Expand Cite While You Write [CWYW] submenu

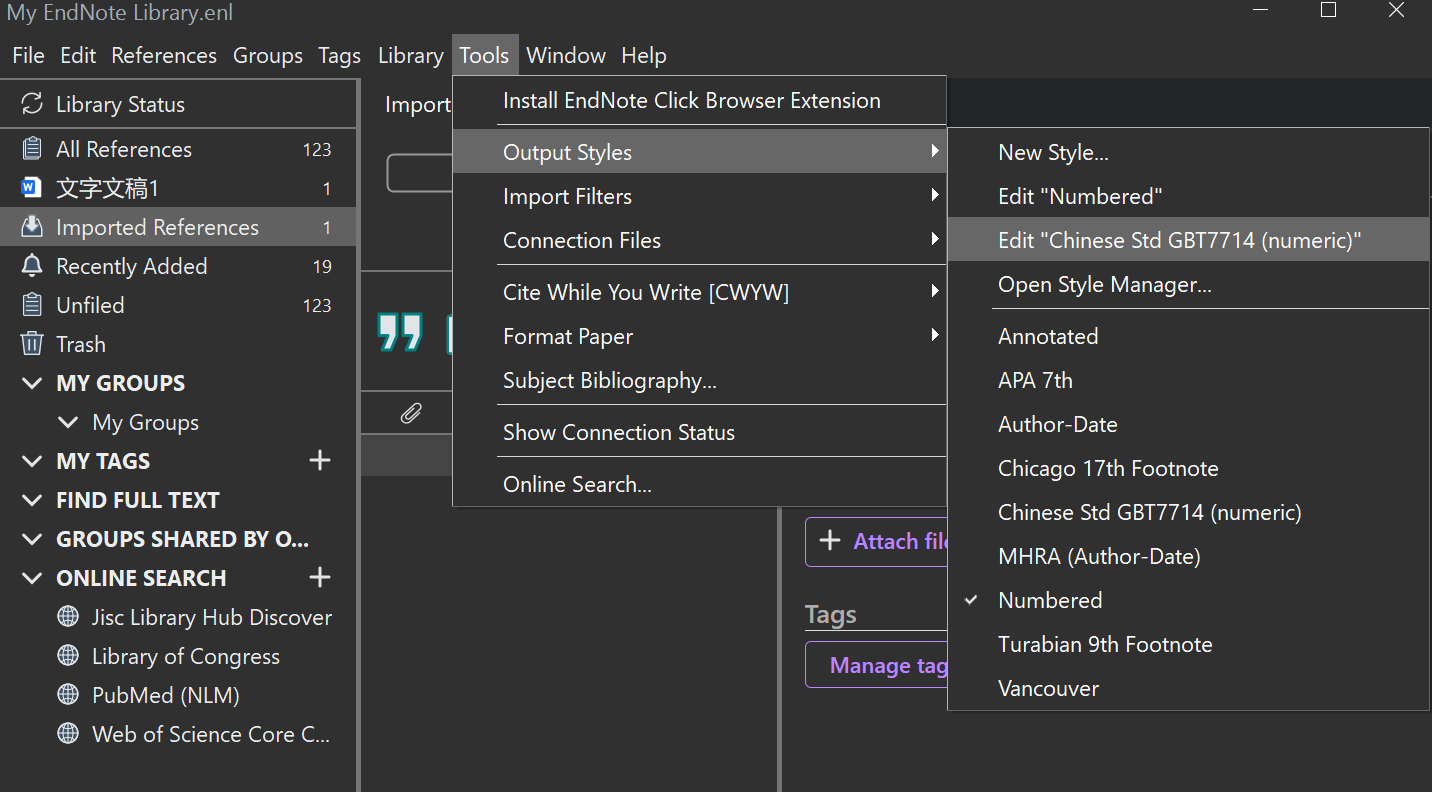coord(699,292)
